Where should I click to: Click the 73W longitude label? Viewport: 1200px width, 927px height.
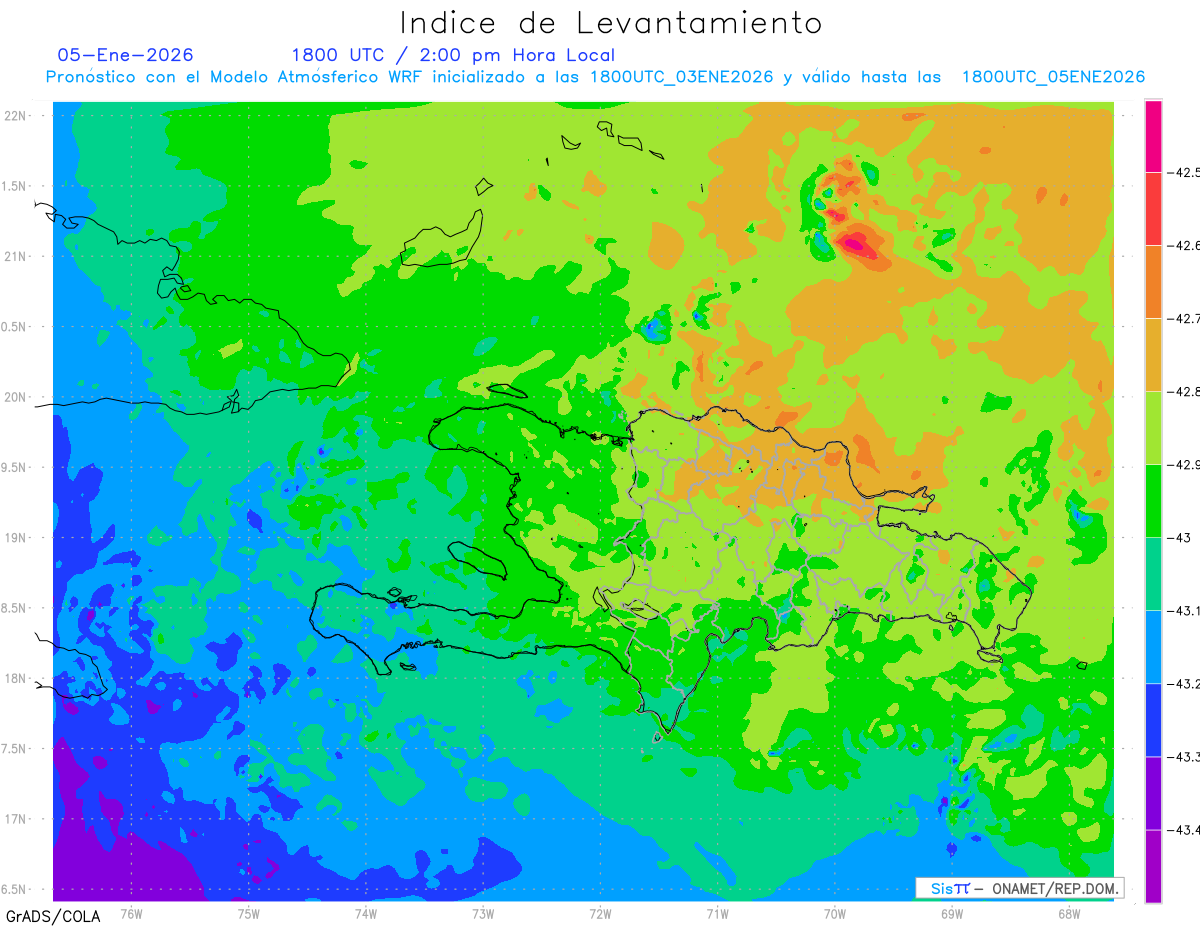tap(483, 913)
